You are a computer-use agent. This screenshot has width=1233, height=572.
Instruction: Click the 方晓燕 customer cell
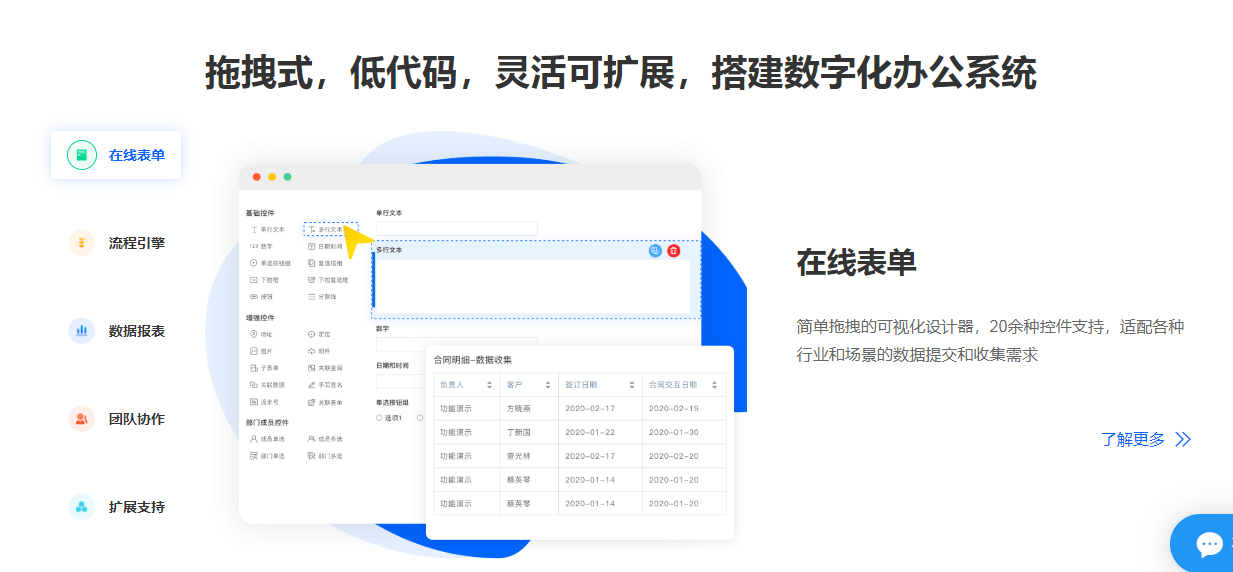529,408
